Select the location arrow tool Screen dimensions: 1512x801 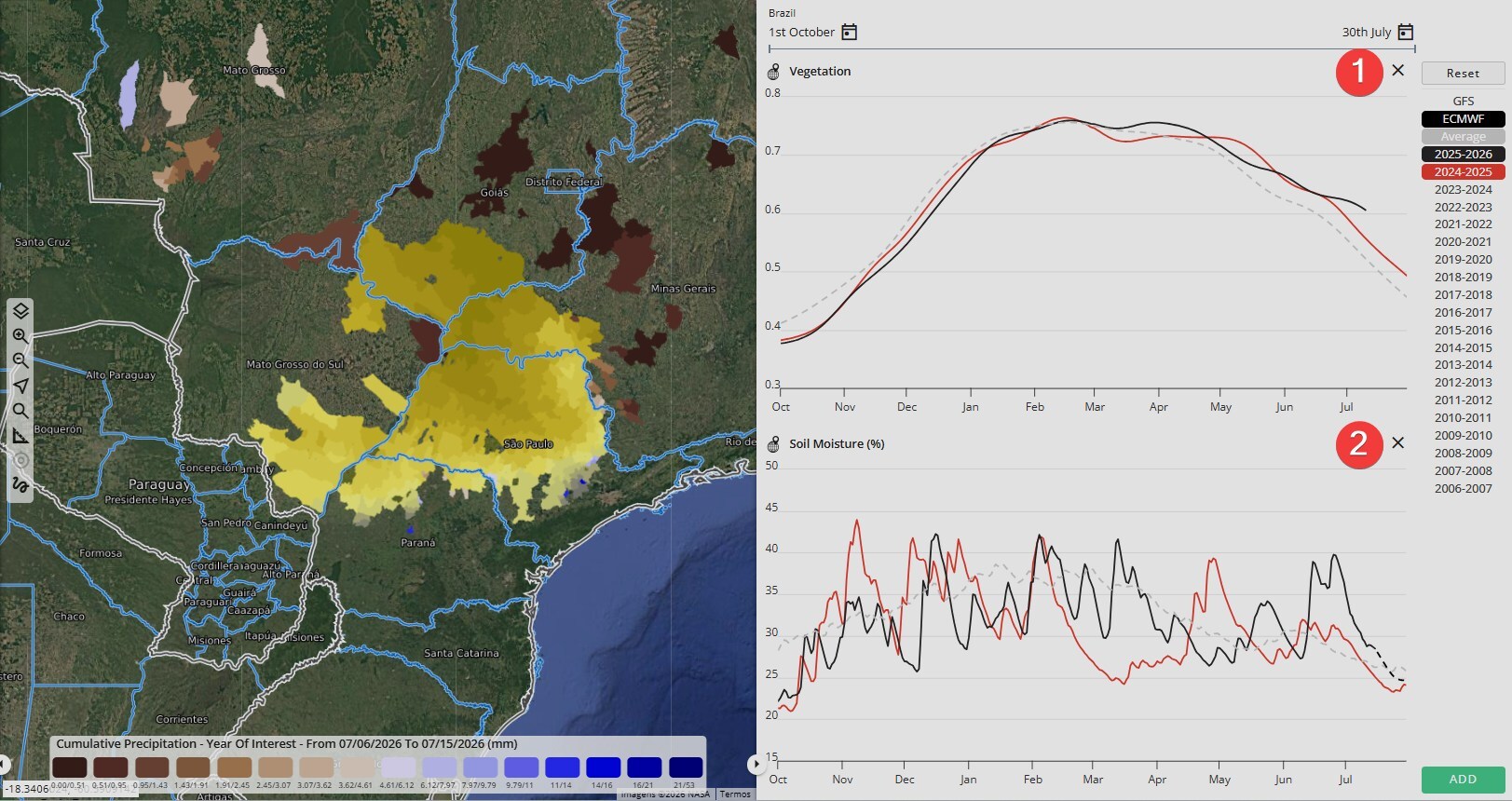point(20,386)
